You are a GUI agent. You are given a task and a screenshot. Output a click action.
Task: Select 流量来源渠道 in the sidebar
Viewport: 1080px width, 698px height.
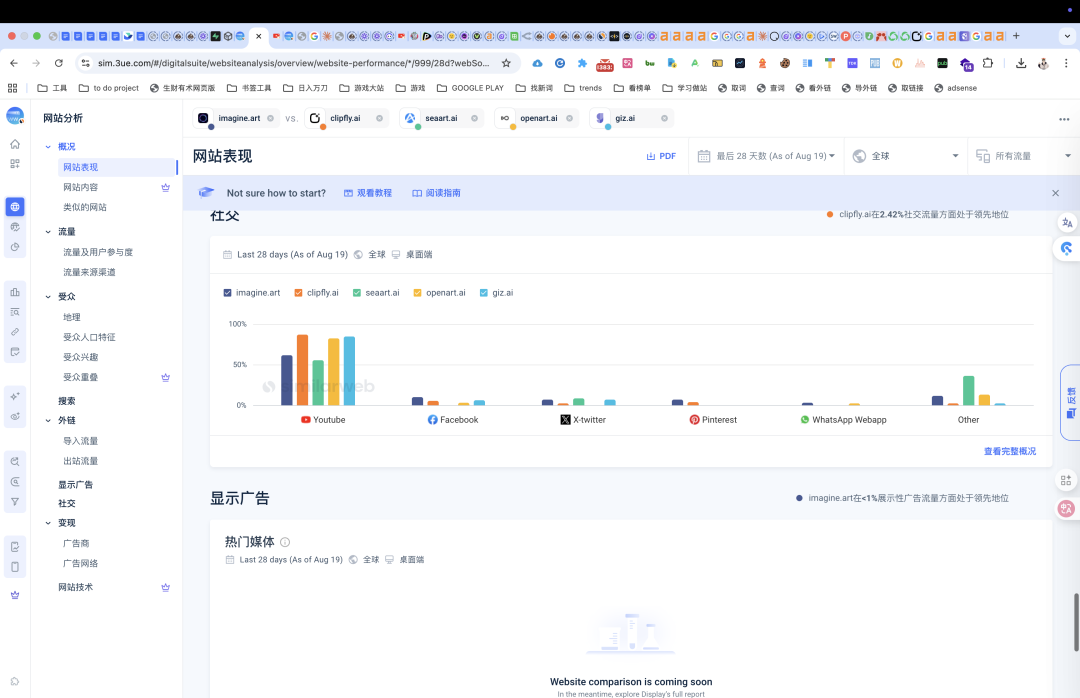point(89,272)
